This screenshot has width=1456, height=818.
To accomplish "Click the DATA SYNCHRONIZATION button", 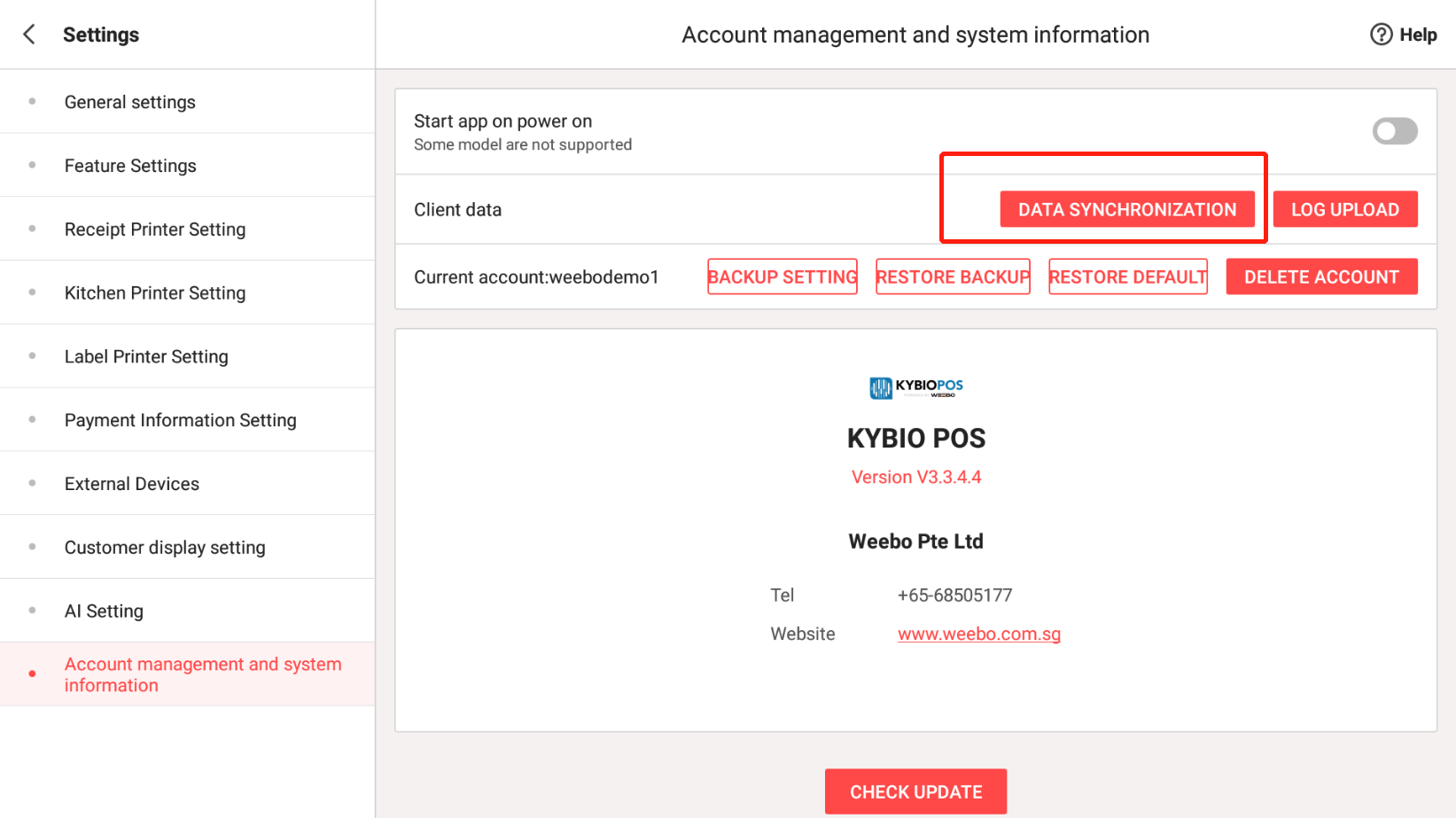I will 1127,210.
